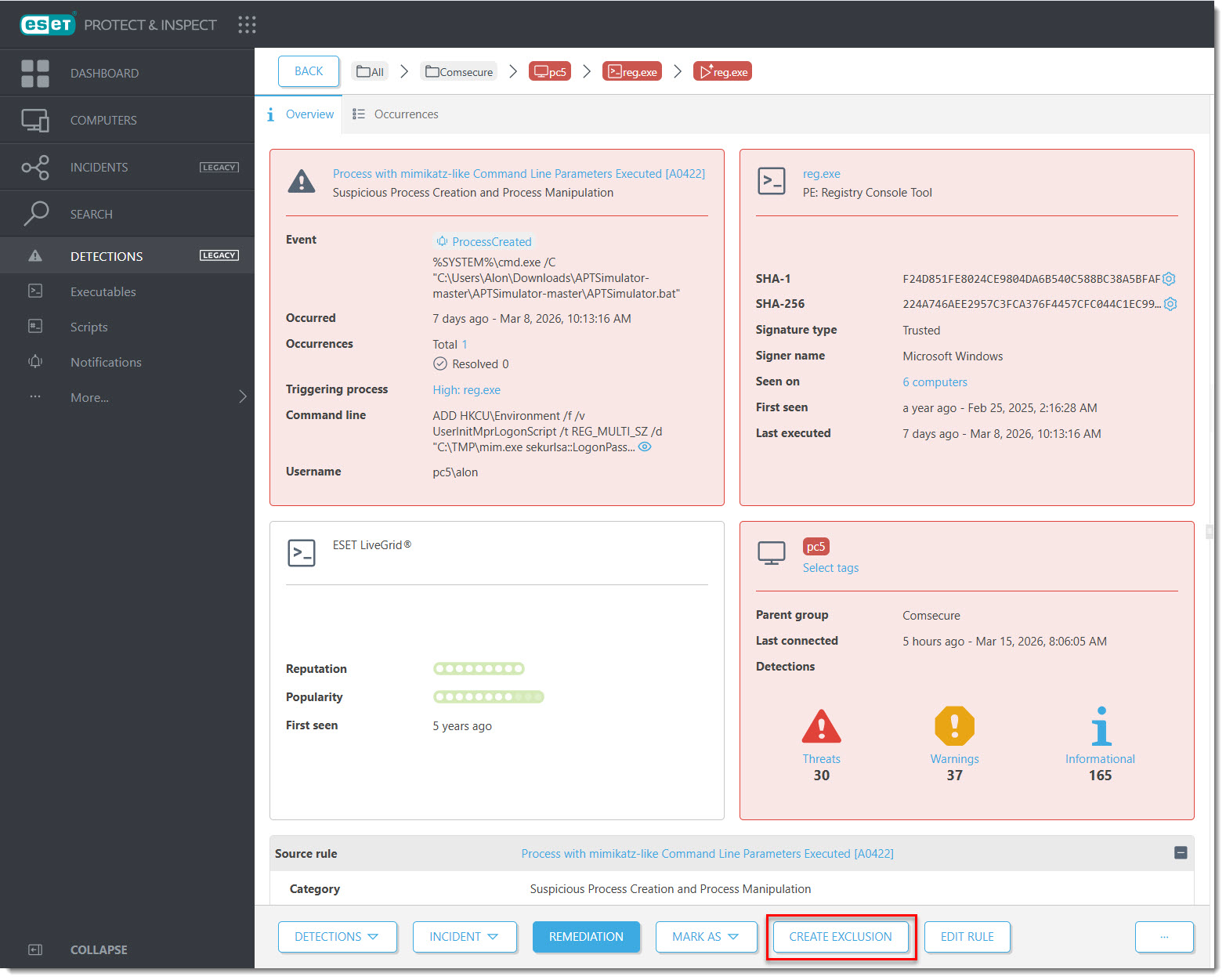Switch to the Overview tab
1226x980 pixels.
click(x=299, y=114)
